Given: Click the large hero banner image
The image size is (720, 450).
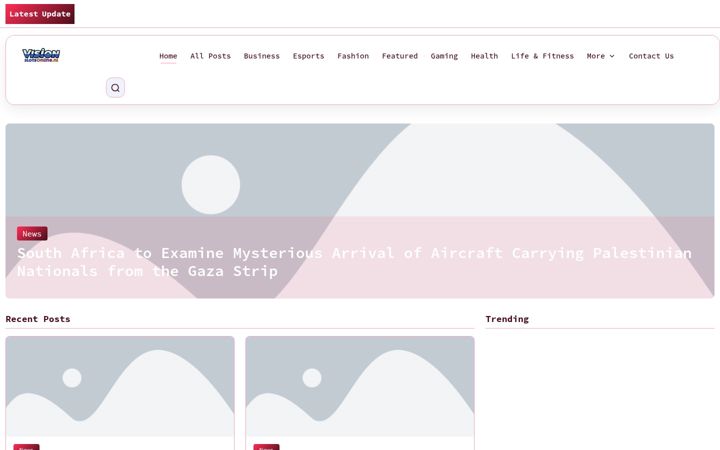Looking at the screenshot, I should click(x=360, y=211).
